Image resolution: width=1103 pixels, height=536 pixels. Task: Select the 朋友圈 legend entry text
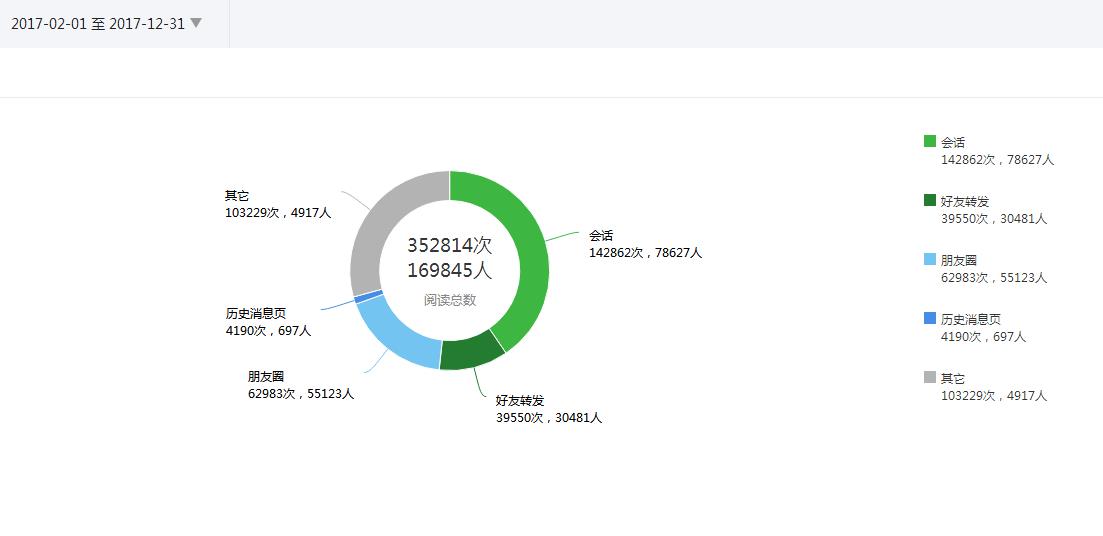click(x=959, y=260)
